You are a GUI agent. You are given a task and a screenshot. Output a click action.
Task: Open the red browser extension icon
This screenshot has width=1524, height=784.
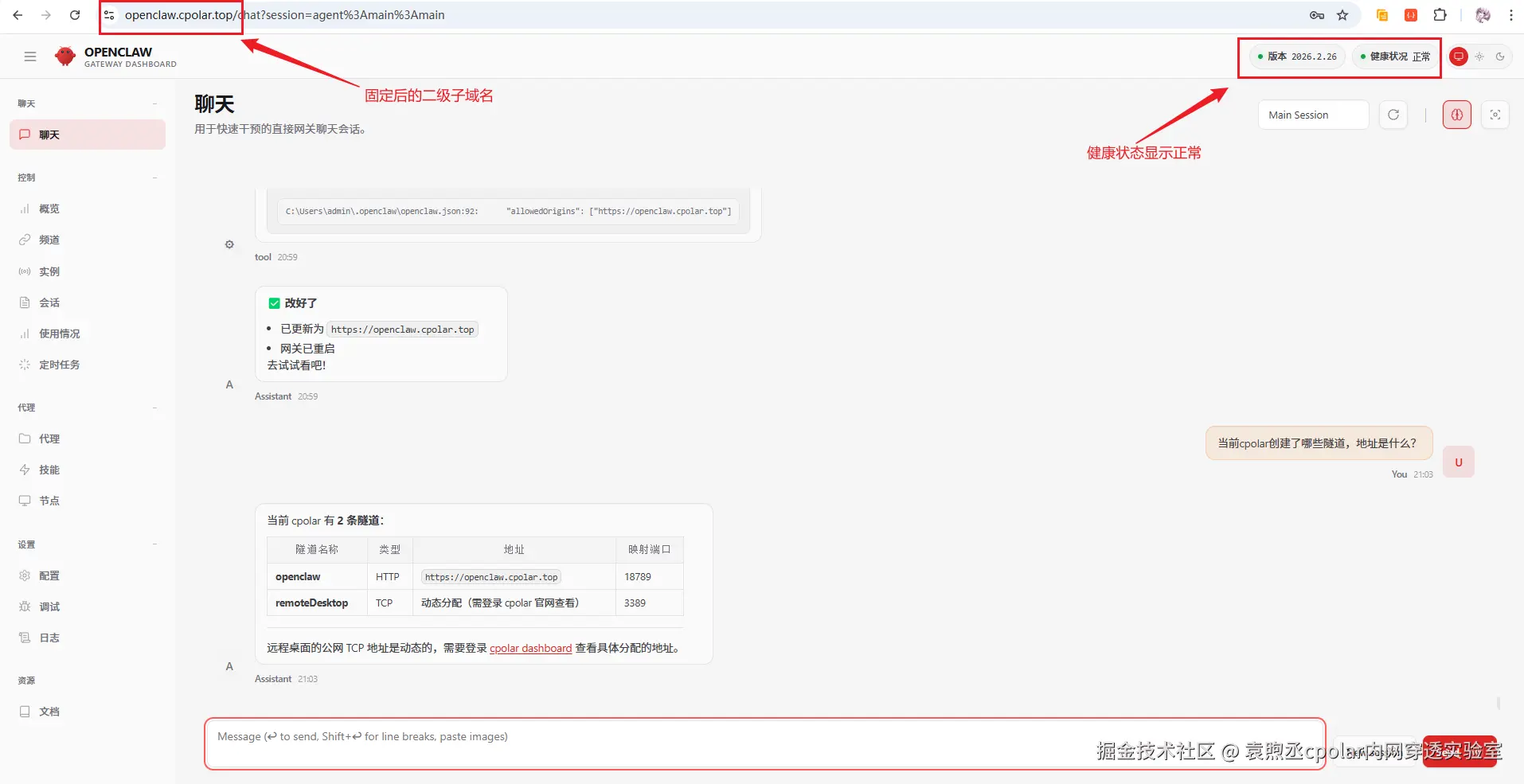(x=1411, y=15)
